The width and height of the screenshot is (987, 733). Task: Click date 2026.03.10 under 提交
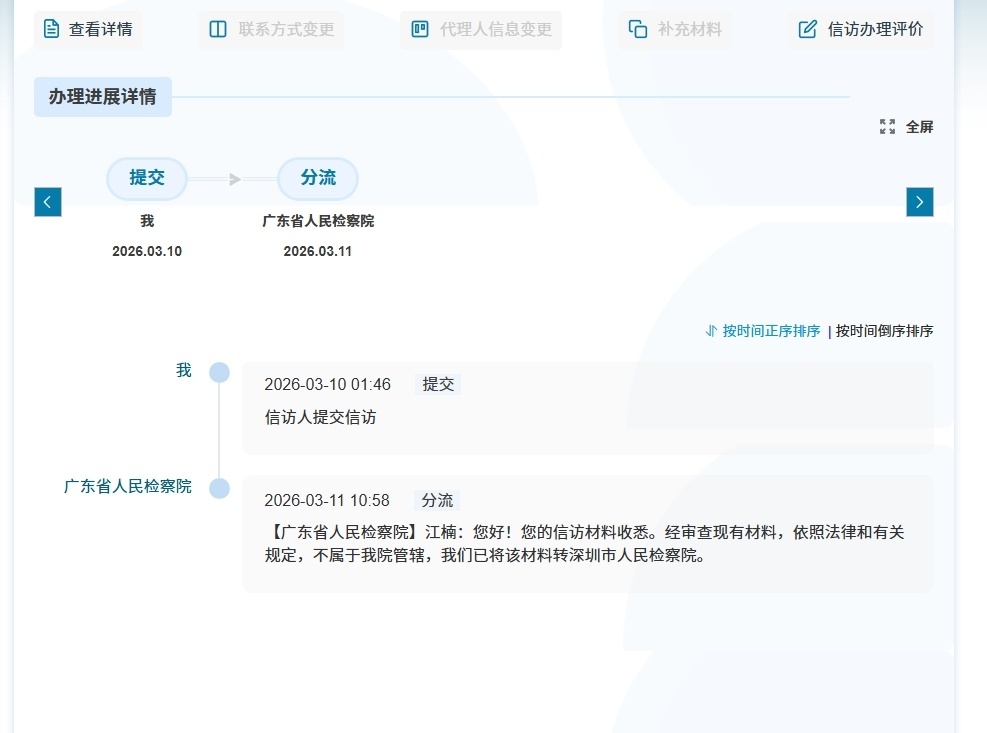click(x=147, y=251)
